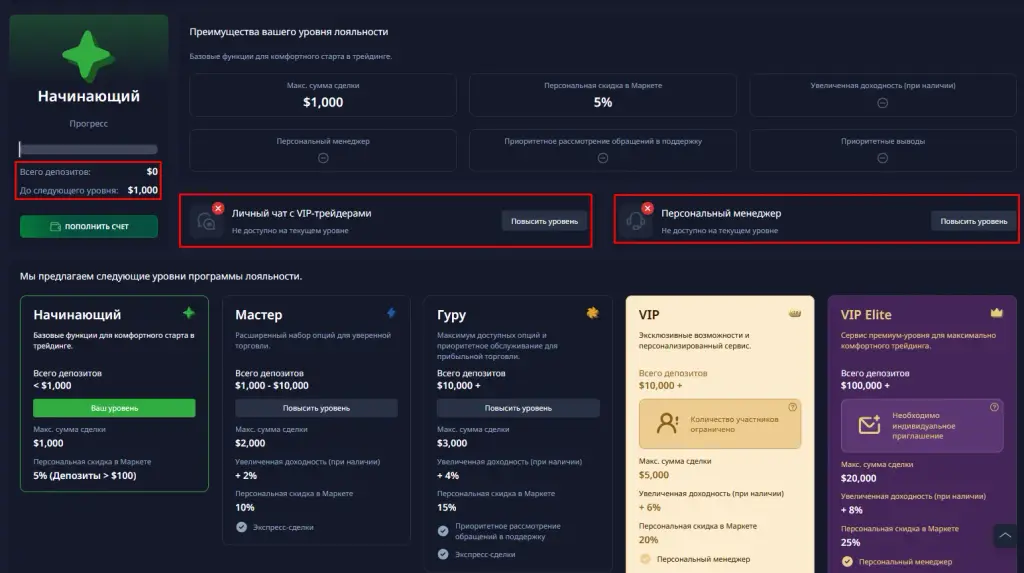Image resolution: width=1024 pixels, height=573 pixels.
Task: Click the minus icon under Персональный менеджер benefit
Action: coord(323,158)
